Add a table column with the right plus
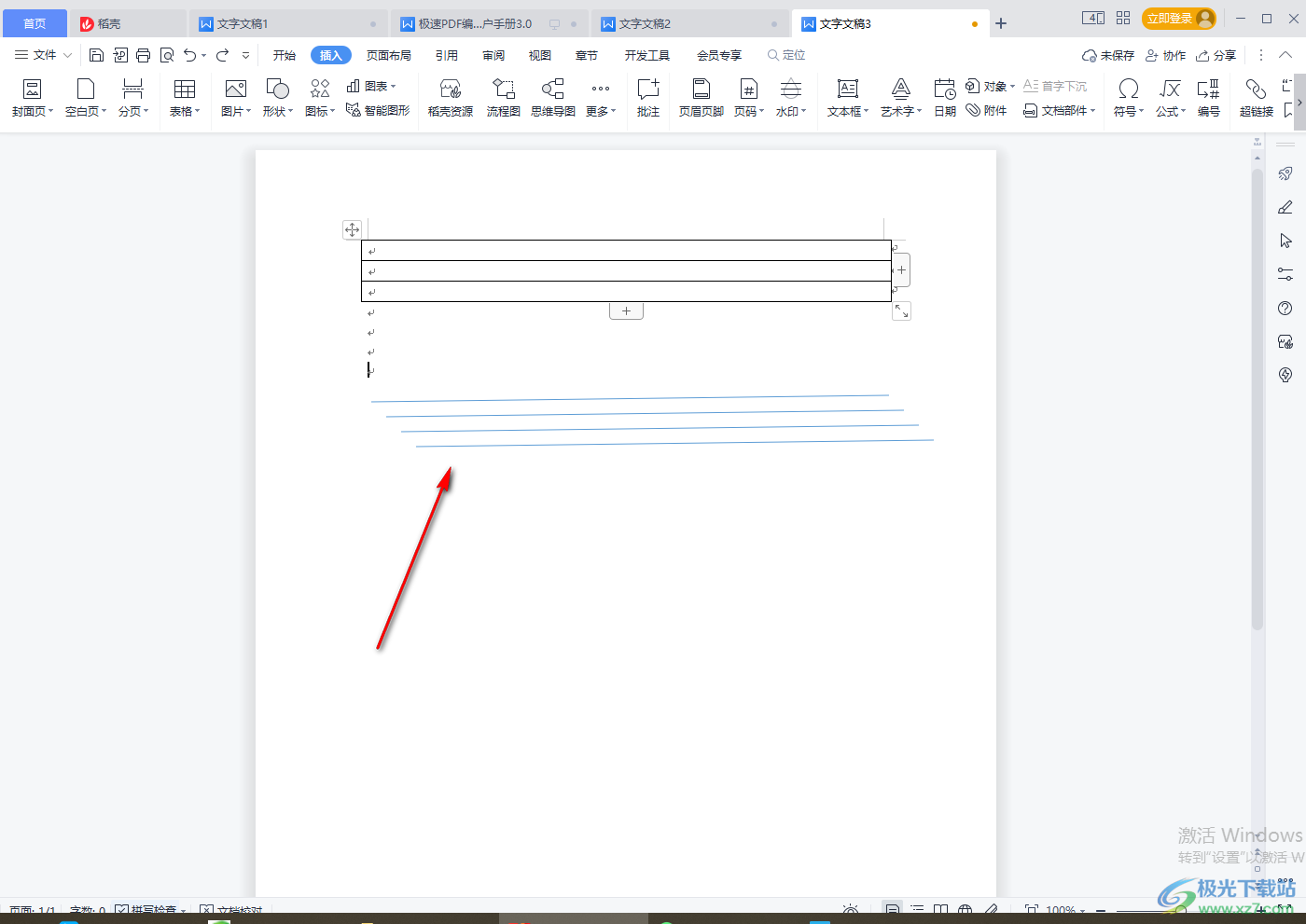The width and height of the screenshot is (1306, 924). [x=901, y=269]
